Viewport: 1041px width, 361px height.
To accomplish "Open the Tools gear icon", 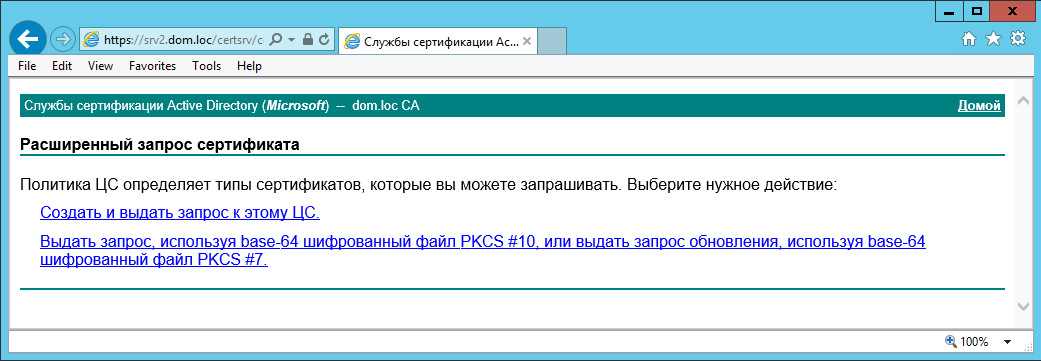I will point(1017,39).
